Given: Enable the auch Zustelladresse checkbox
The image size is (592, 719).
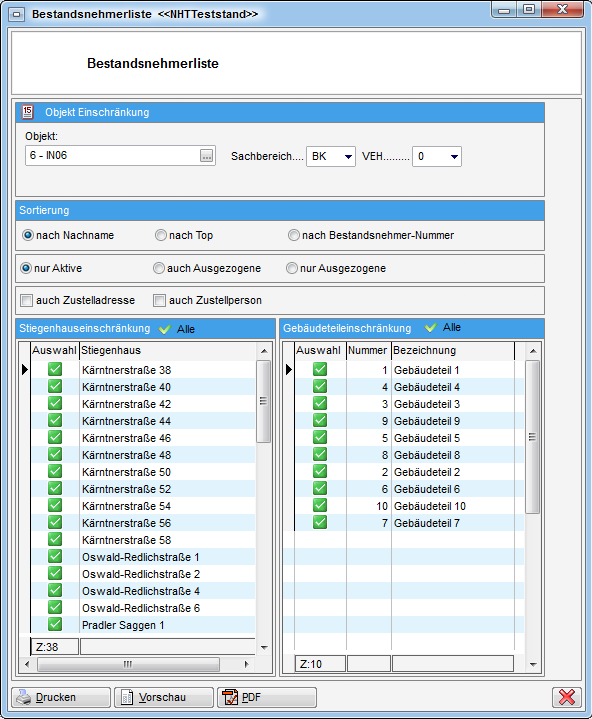Looking at the screenshot, I should (x=27, y=300).
